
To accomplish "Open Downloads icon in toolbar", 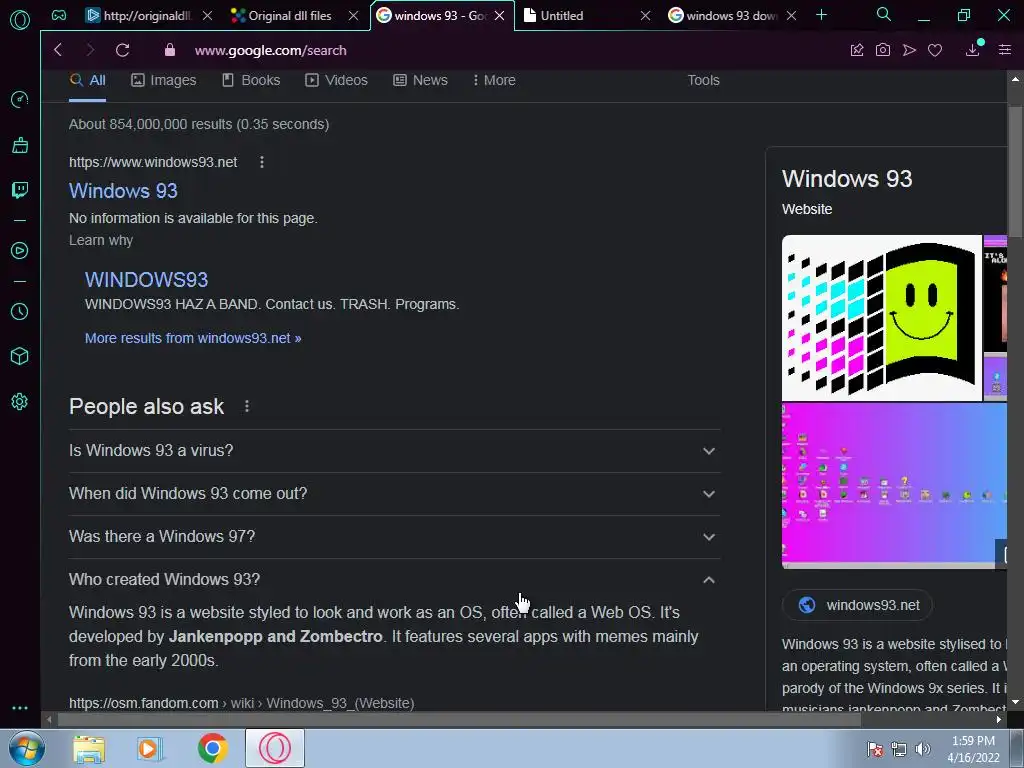I will 972,50.
